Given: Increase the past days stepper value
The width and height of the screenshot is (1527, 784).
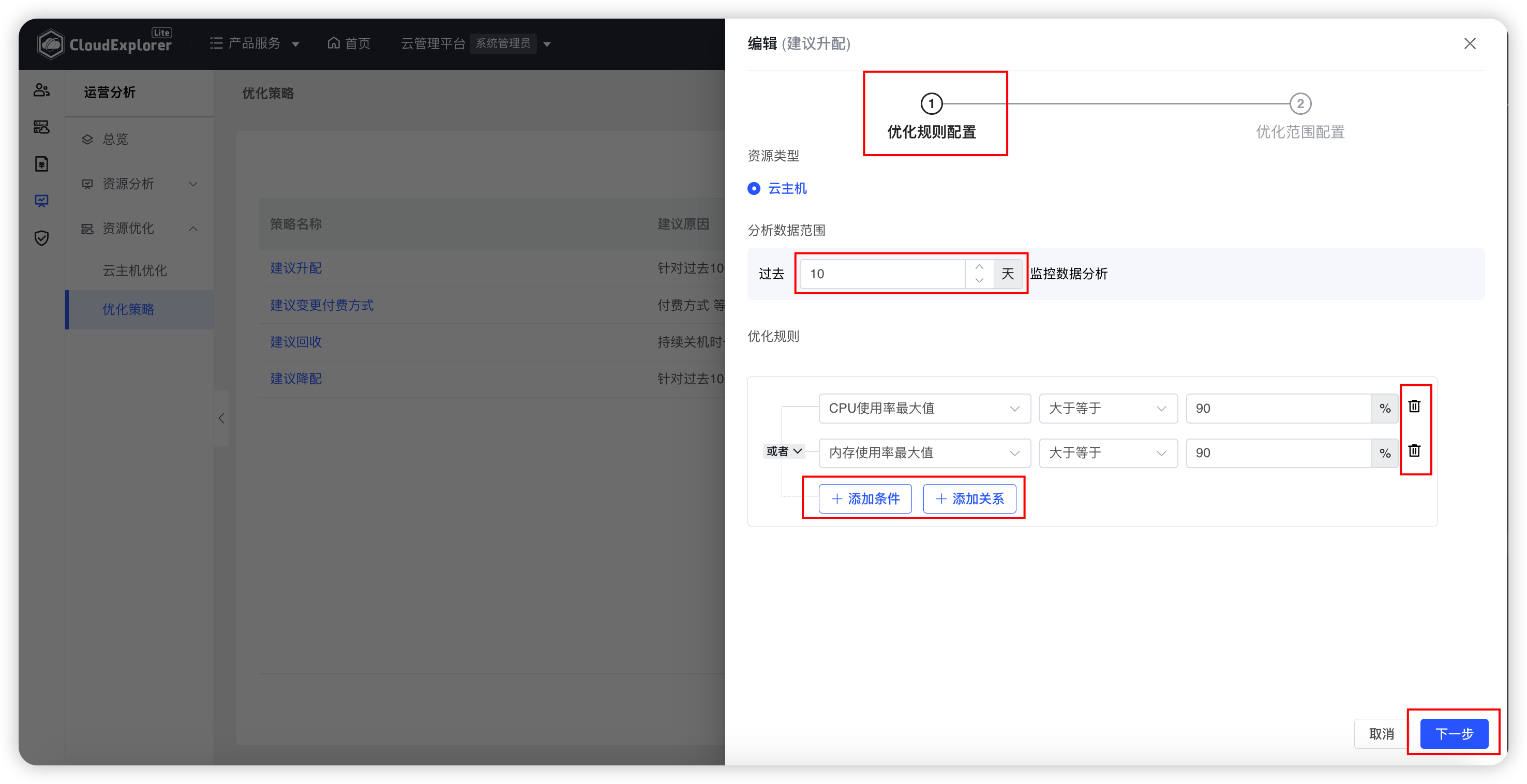Looking at the screenshot, I should pyautogui.click(x=979, y=267).
